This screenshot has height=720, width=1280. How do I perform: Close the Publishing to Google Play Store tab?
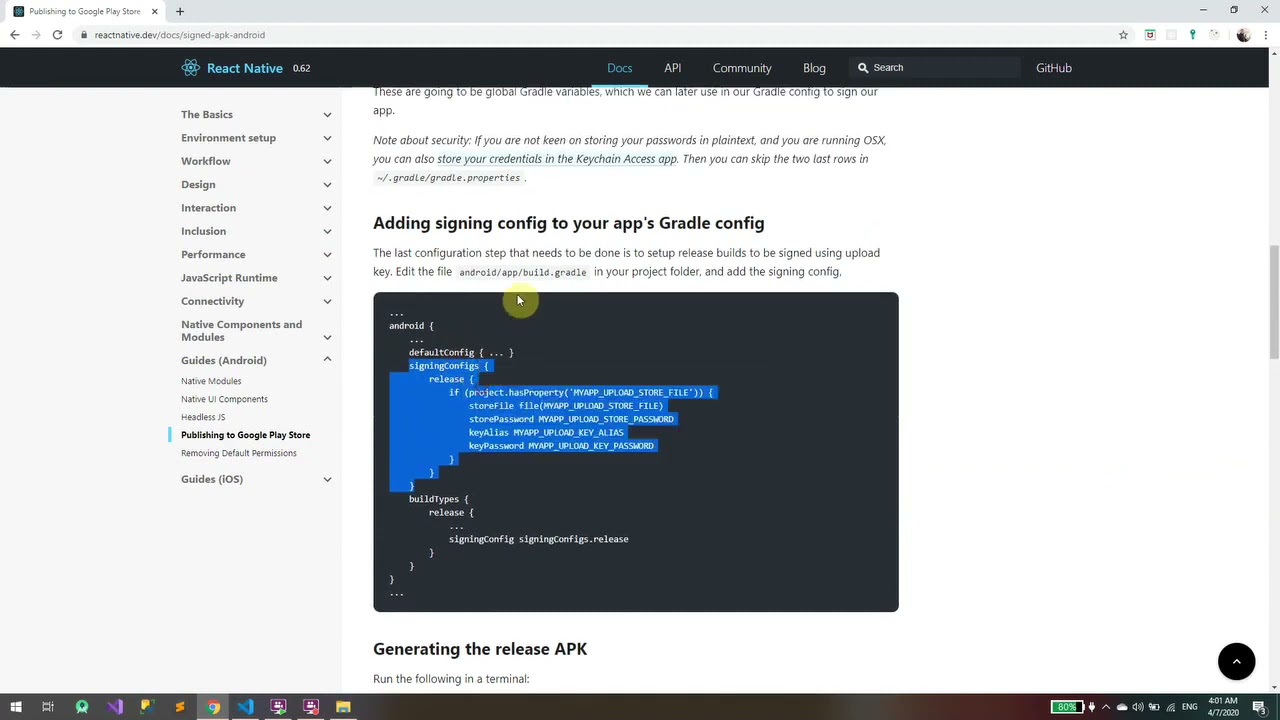coord(155,11)
